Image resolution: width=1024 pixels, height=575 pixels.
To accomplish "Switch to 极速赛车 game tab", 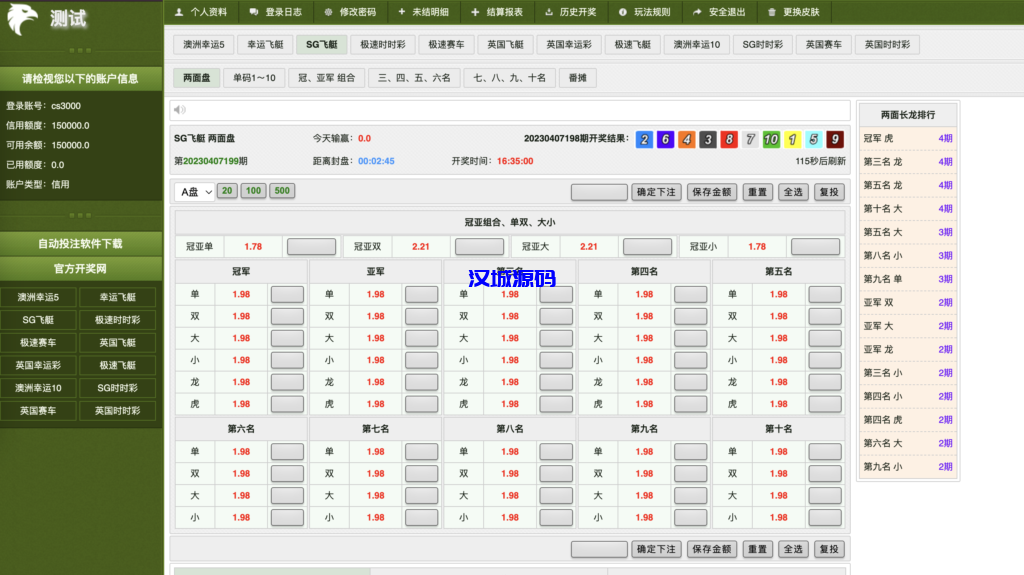I will pyautogui.click(x=446, y=44).
